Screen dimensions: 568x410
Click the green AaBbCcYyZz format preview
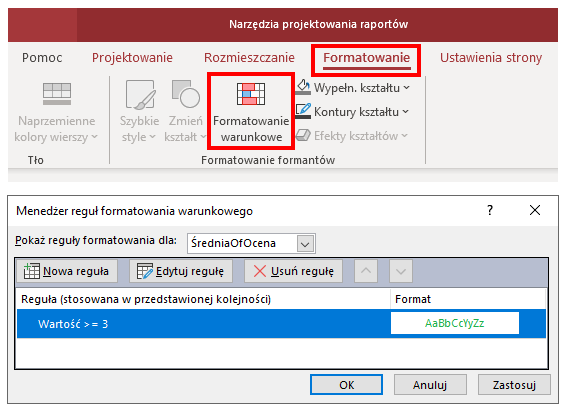click(x=455, y=323)
